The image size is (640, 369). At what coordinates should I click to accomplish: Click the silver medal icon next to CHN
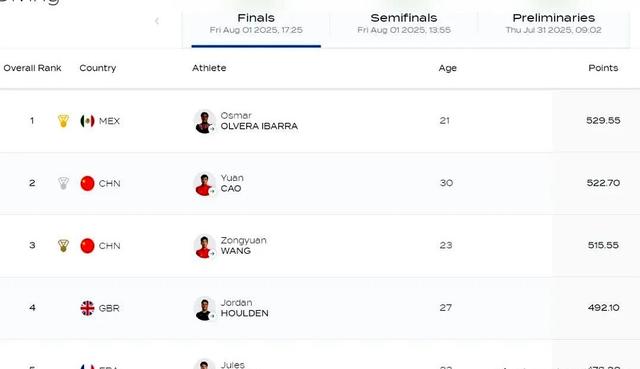[63, 183]
